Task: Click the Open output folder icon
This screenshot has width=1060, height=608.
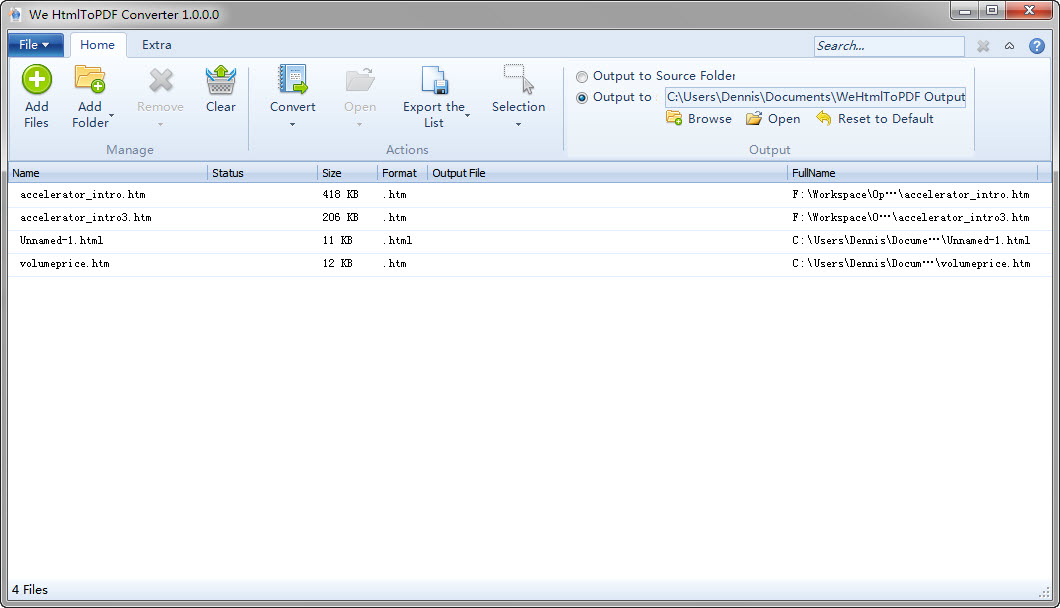Action: coord(754,119)
